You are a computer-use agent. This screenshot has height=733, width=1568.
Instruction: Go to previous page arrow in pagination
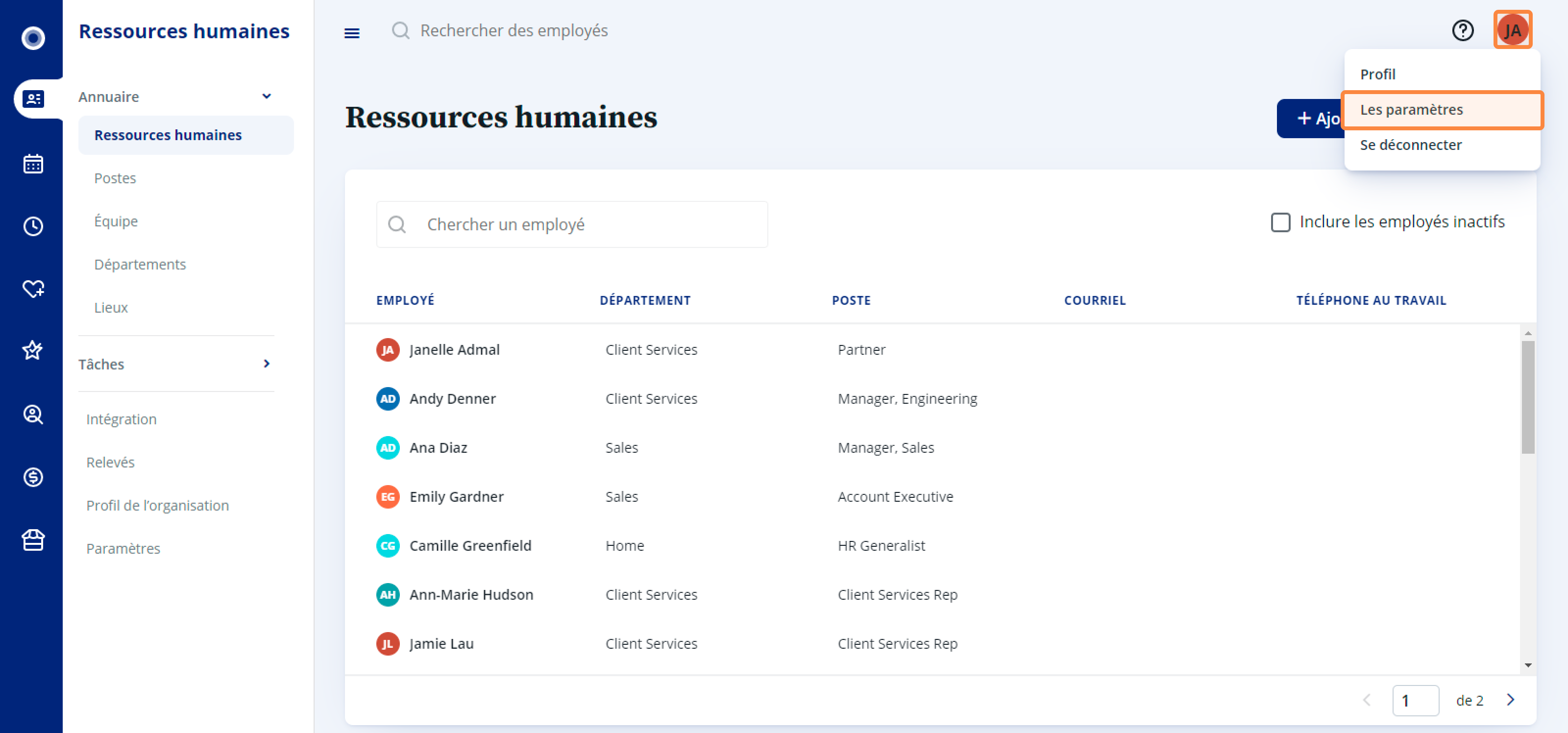[x=1367, y=700]
